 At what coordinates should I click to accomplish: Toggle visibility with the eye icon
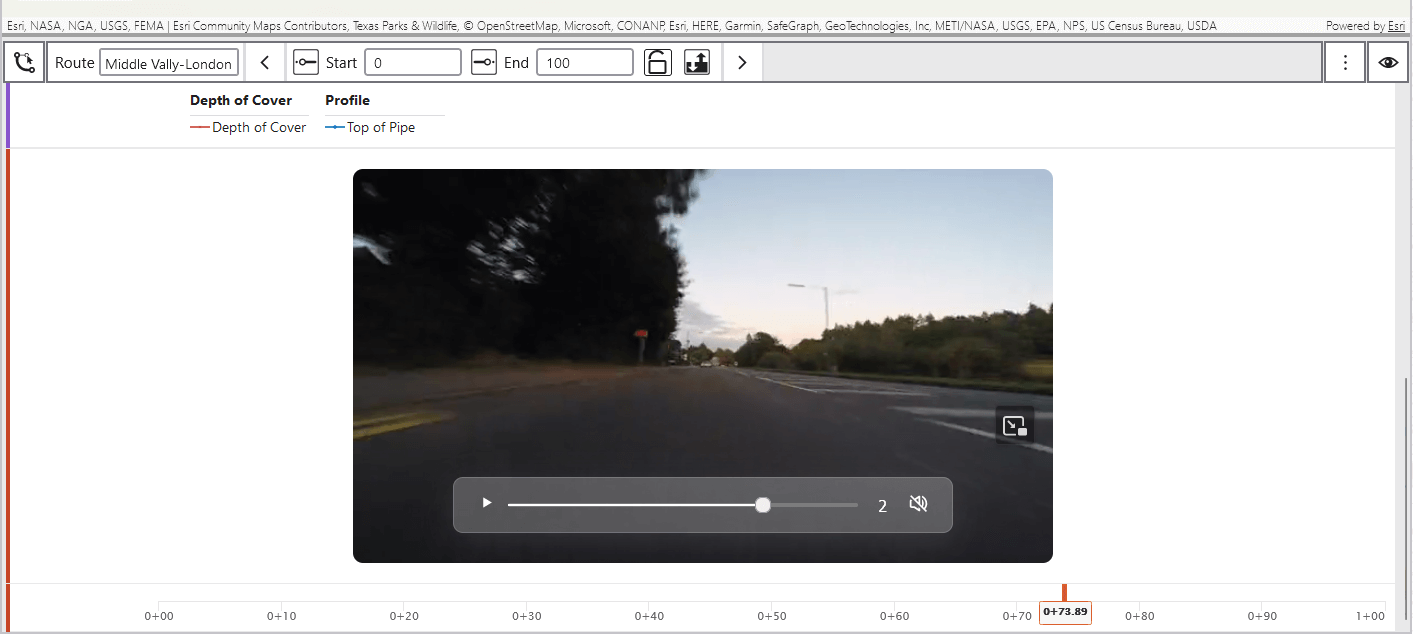1388,63
